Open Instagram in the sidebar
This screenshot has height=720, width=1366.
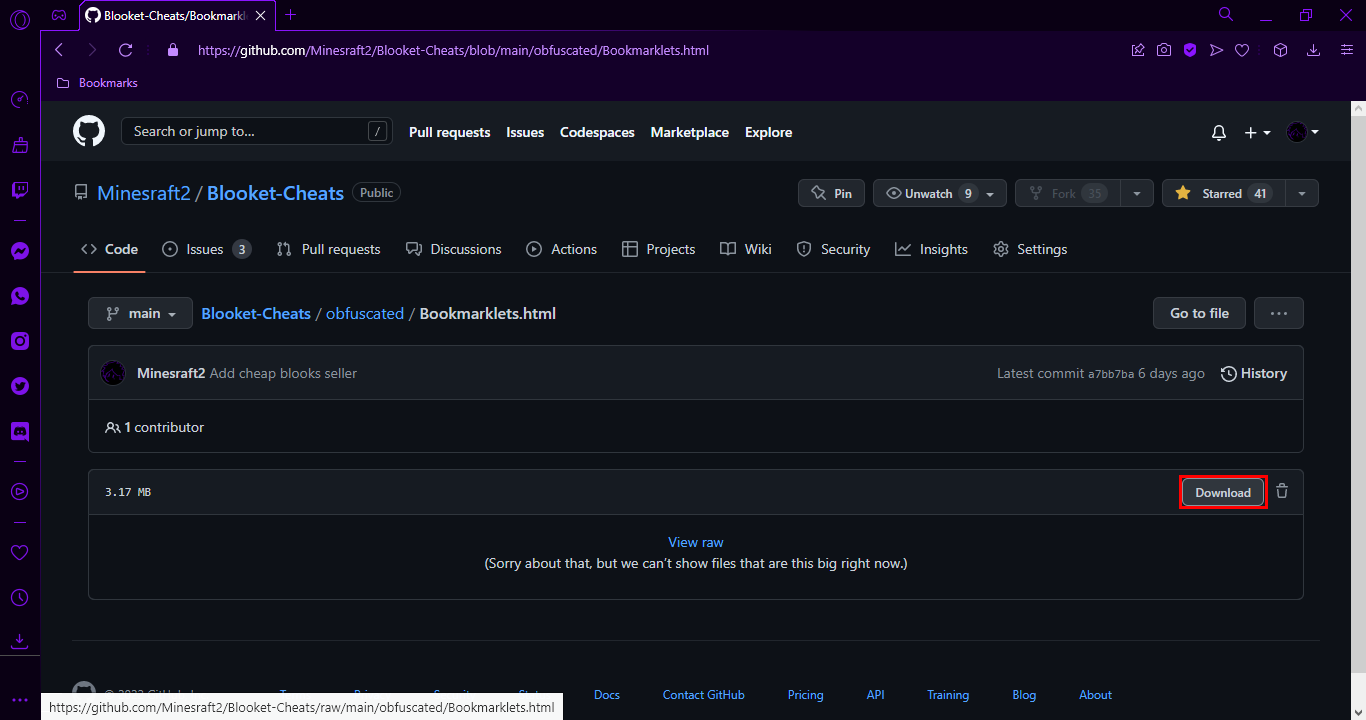20,341
